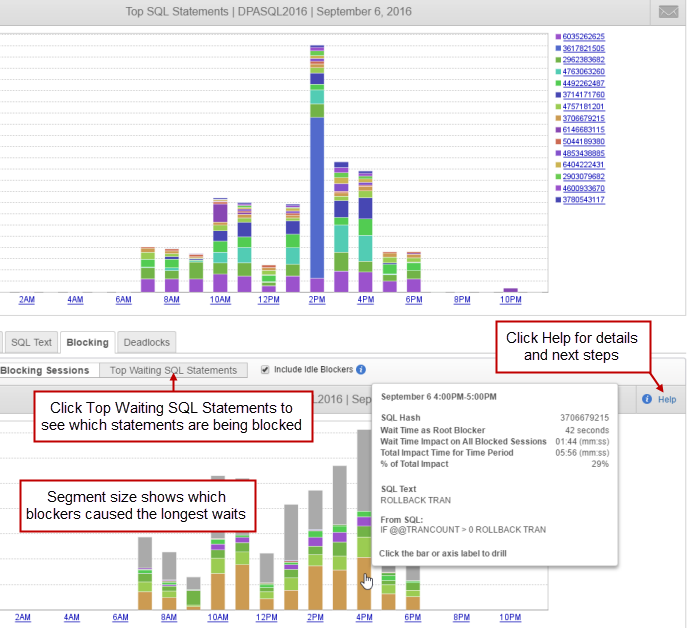Select the Blocking tab
Image resolution: width=687 pixels, height=628 pixels.
tap(87, 342)
